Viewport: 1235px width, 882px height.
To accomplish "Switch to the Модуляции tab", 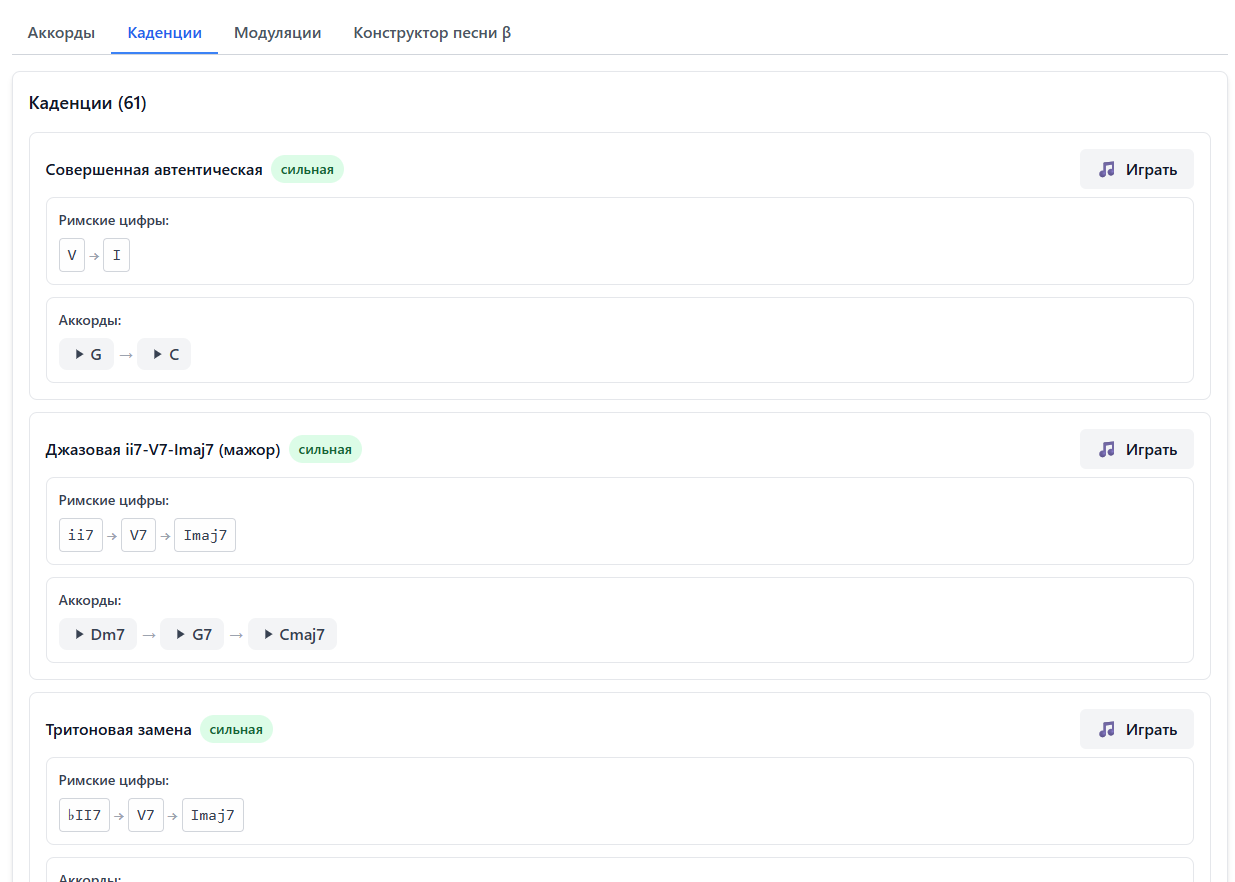I will [277, 33].
